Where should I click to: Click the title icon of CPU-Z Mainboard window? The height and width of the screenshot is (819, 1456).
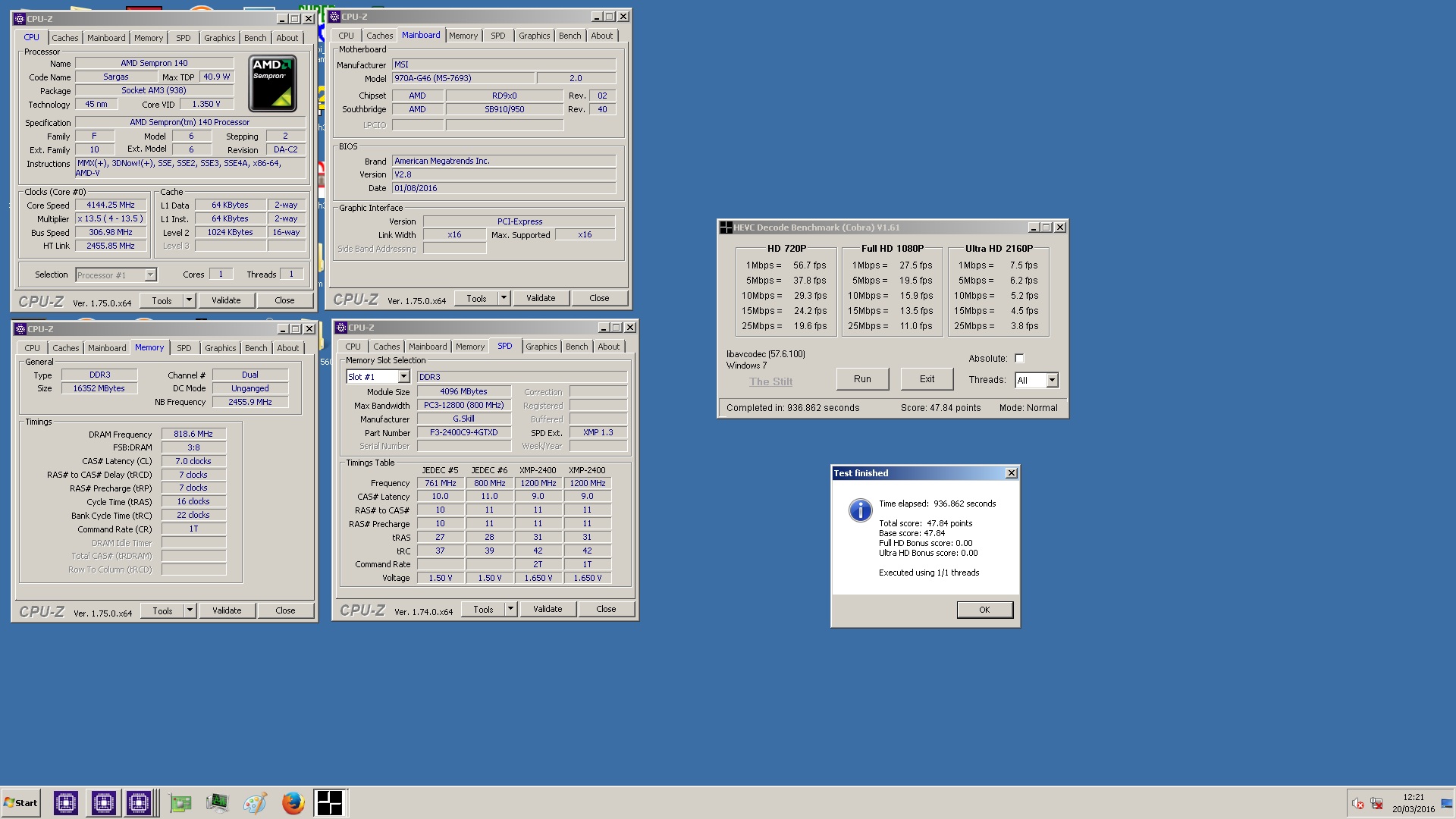tap(334, 17)
